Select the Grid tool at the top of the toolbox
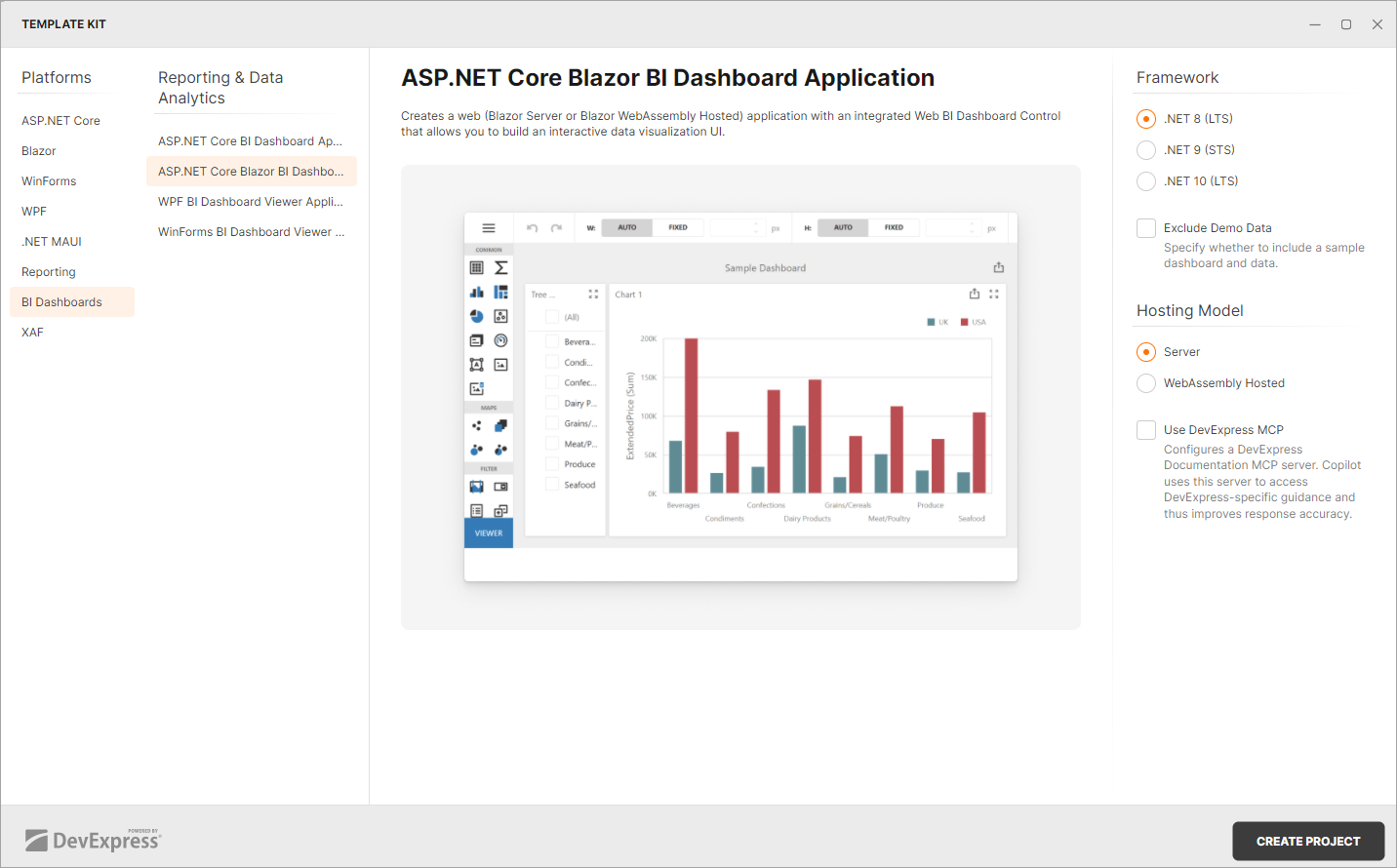This screenshot has height=868, width=1397. pyautogui.click(x=476, y=267)
